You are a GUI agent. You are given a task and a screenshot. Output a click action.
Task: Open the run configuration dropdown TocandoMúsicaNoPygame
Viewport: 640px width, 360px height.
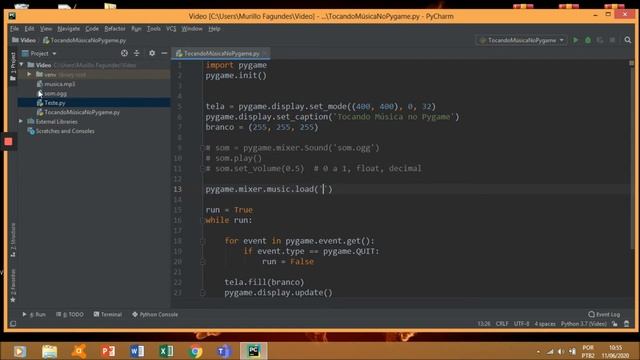click(x=522, y=40)
